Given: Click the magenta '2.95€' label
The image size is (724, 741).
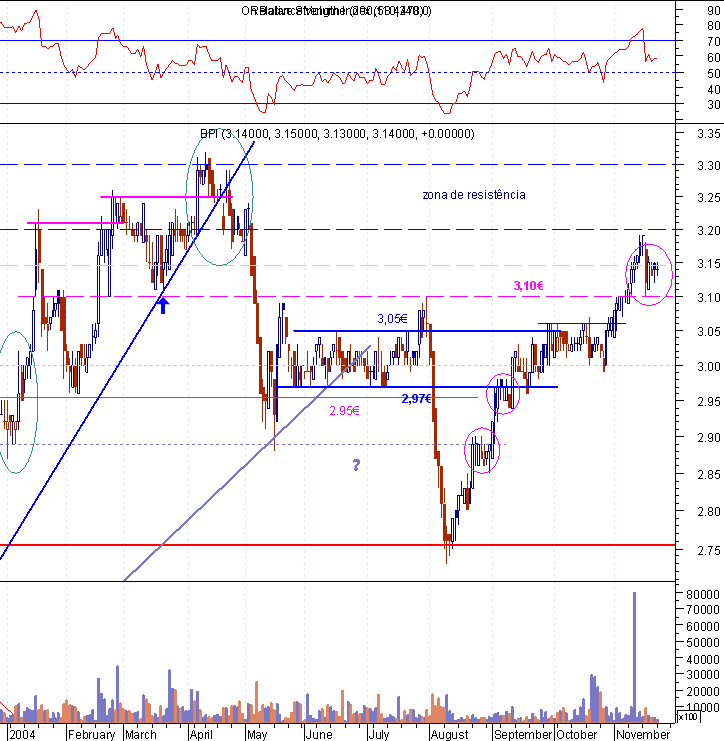Looking at the screenshot, I should [344, 411].
